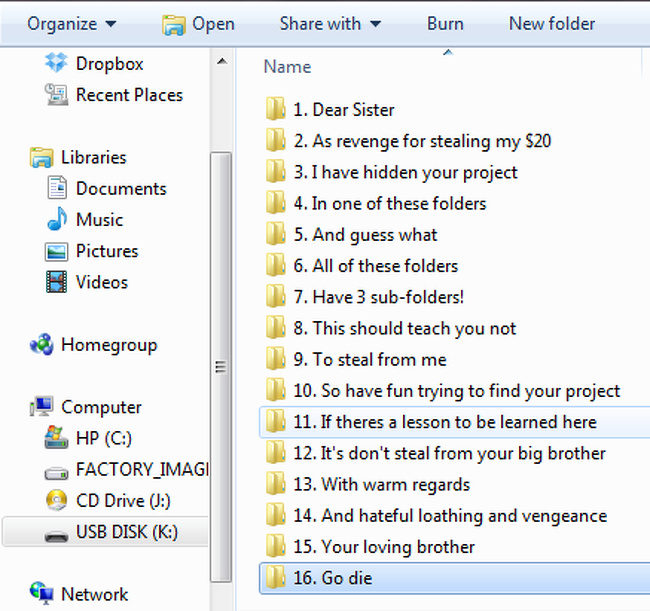The height and width of the screenshot is (611, 650).
Task: Click the Documents library icon
Action: point(57,189)
